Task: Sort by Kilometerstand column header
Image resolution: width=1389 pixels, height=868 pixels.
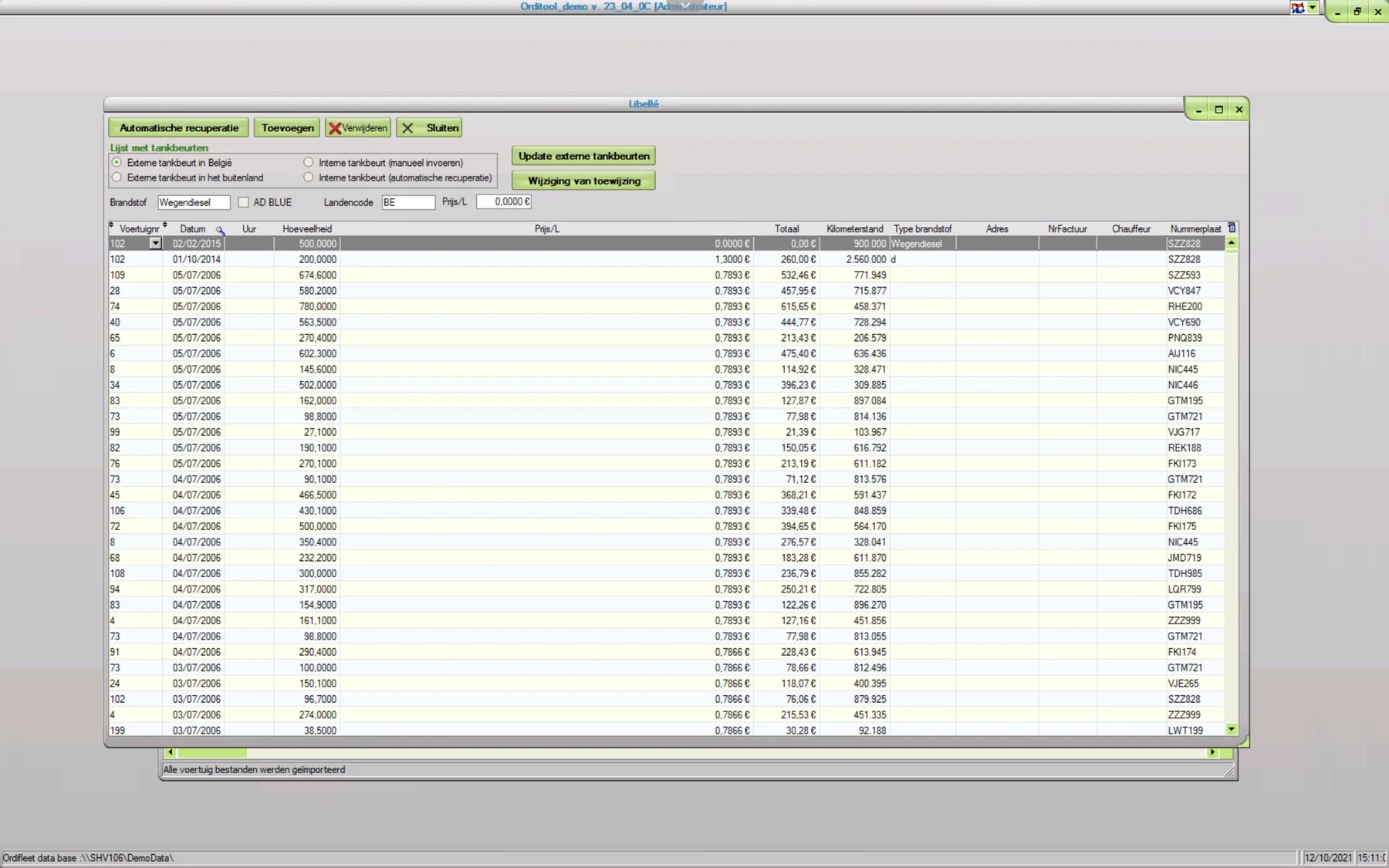Action: 854,229
